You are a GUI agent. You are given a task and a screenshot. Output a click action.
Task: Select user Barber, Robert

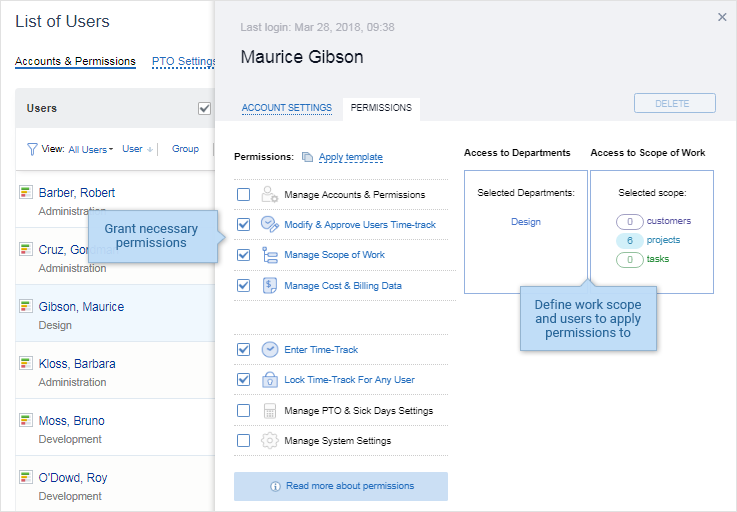(x=77, y=193)
